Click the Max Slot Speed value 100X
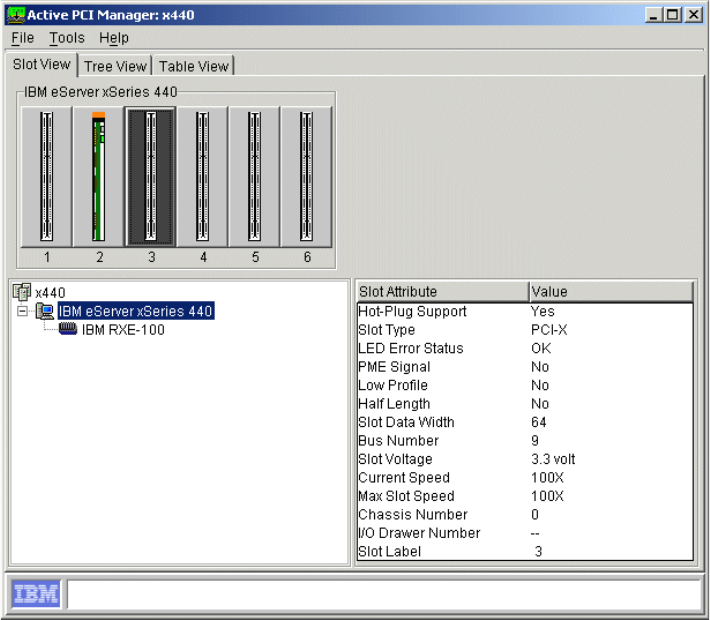 (x=547, y=496)
